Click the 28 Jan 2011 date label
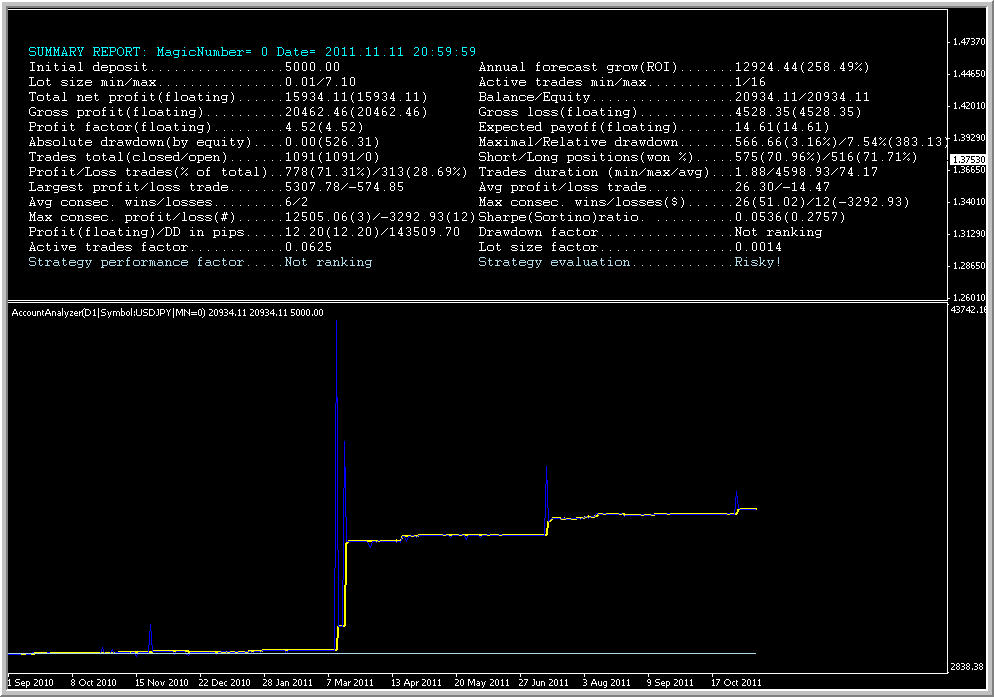This screenshot has height=697, width=994. point(288,683)
